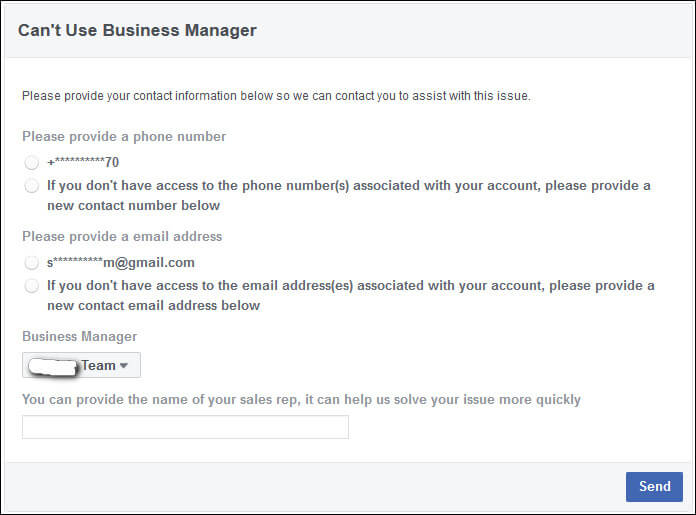The width and height of the screenshot is (696, 515).
Task: Click the "Business Manager" field label
Action: tap(80, 337)
